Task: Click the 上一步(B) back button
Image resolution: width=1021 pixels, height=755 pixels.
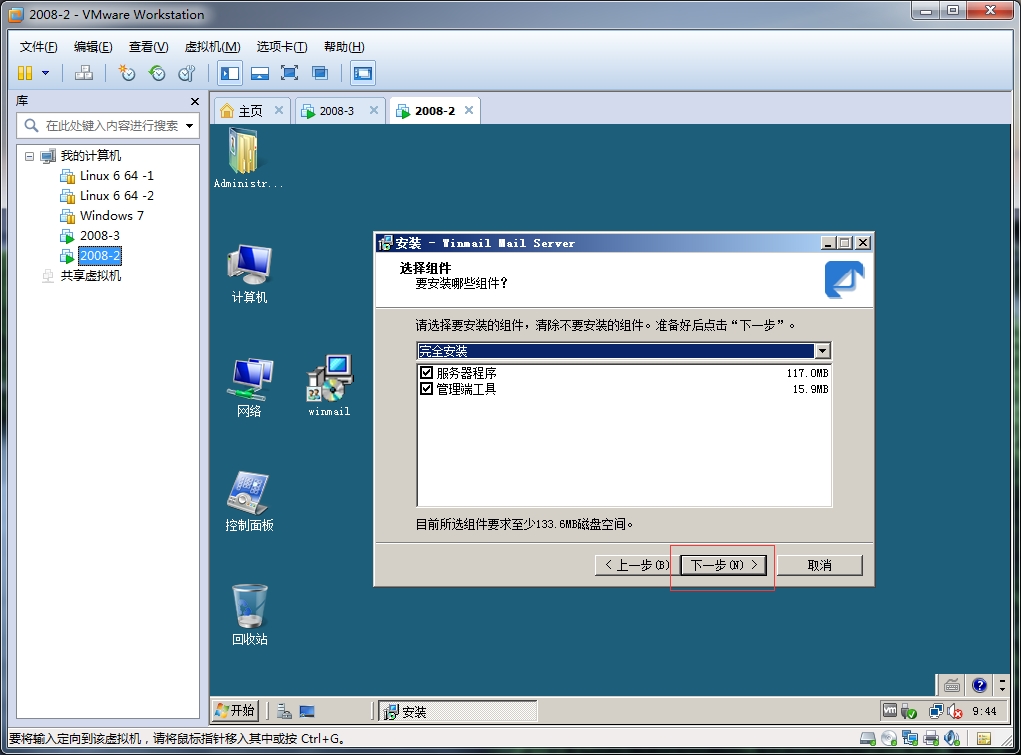Action: pos(637,565)
